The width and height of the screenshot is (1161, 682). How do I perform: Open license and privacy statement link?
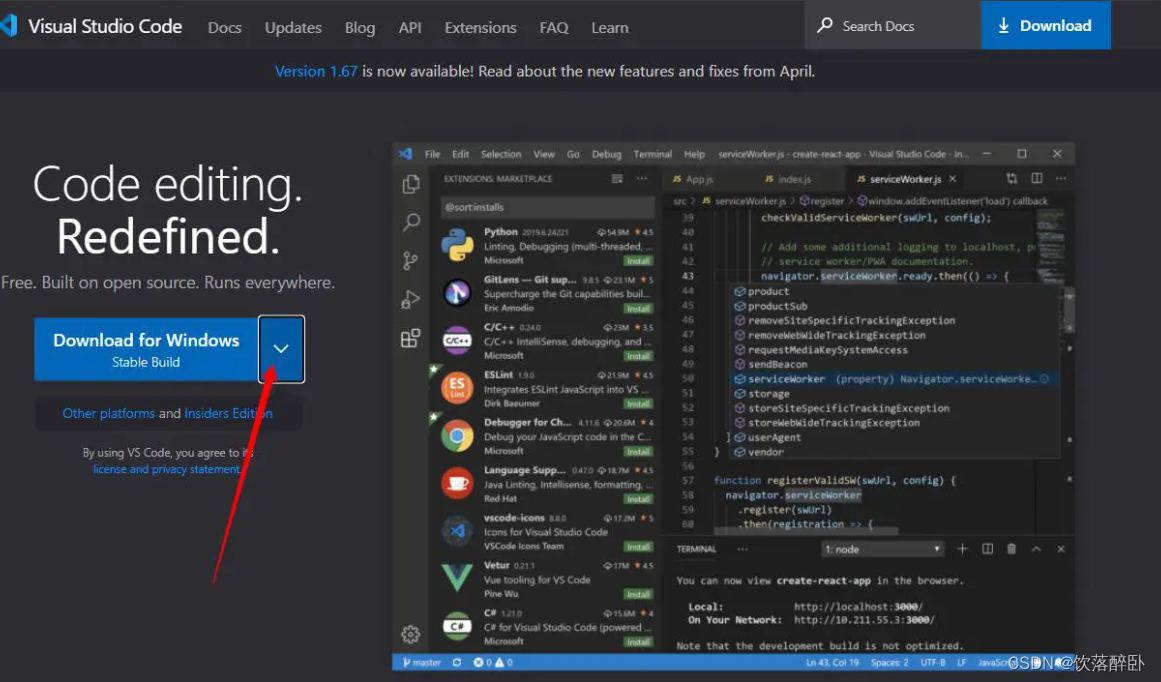(167, 469)
